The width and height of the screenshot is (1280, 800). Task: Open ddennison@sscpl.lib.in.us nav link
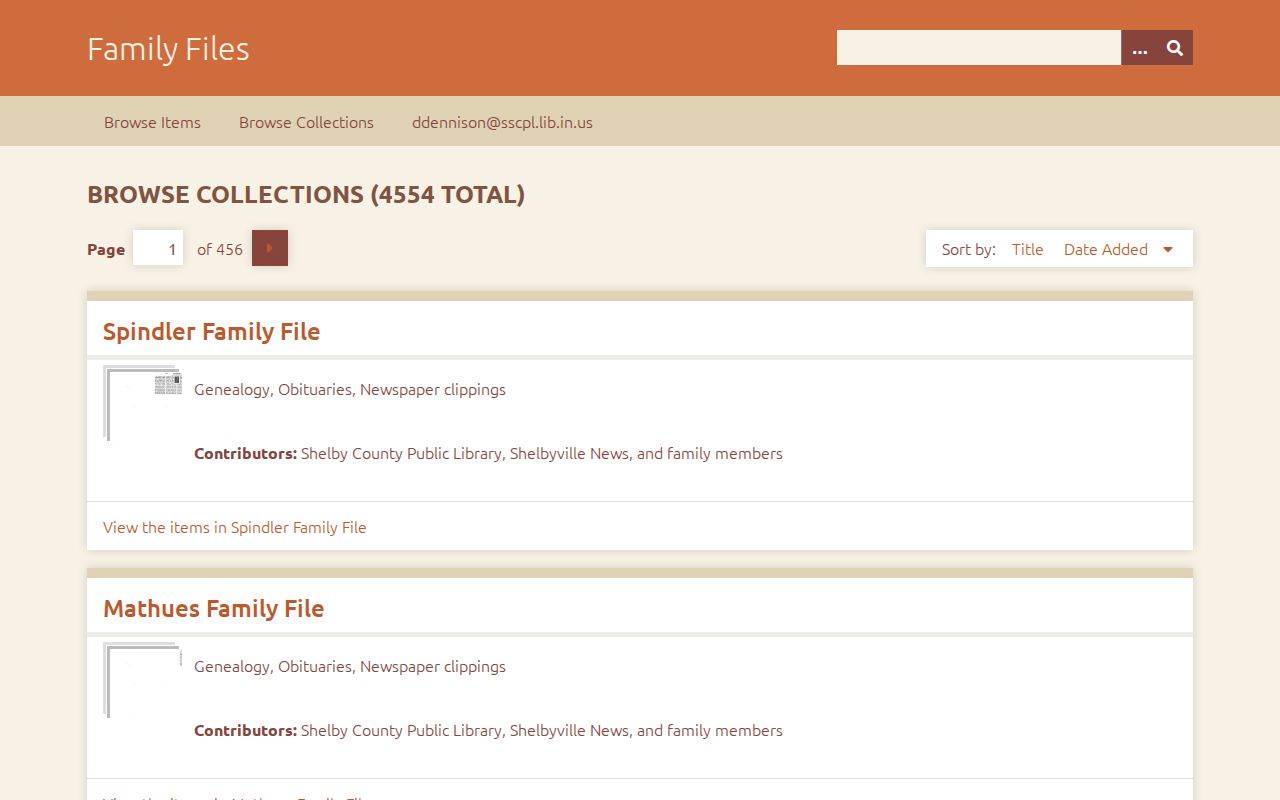click(502, 122)
